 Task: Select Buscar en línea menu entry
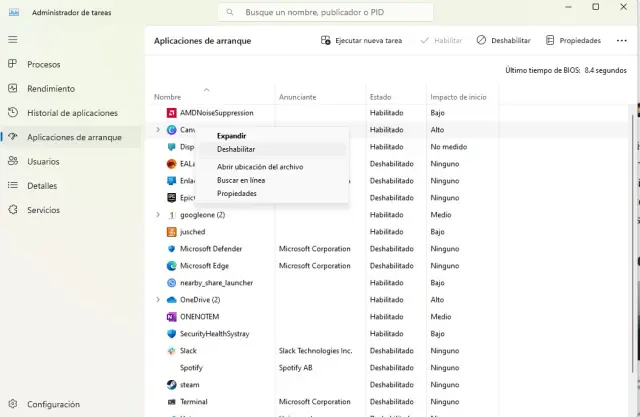pyautogui.click(x=241, y=180)
